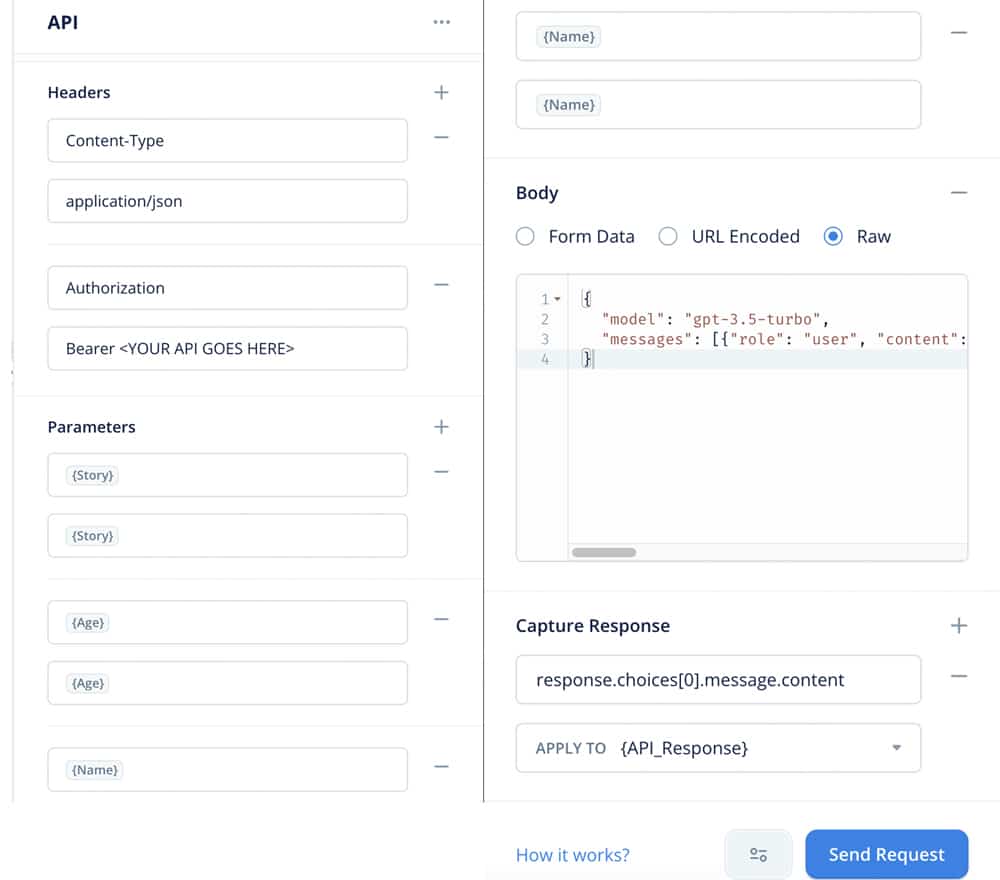This screenshot has width=1000, height=880.
Task: Collapse the capture response mapping row
Action: [x=958, y=676]
